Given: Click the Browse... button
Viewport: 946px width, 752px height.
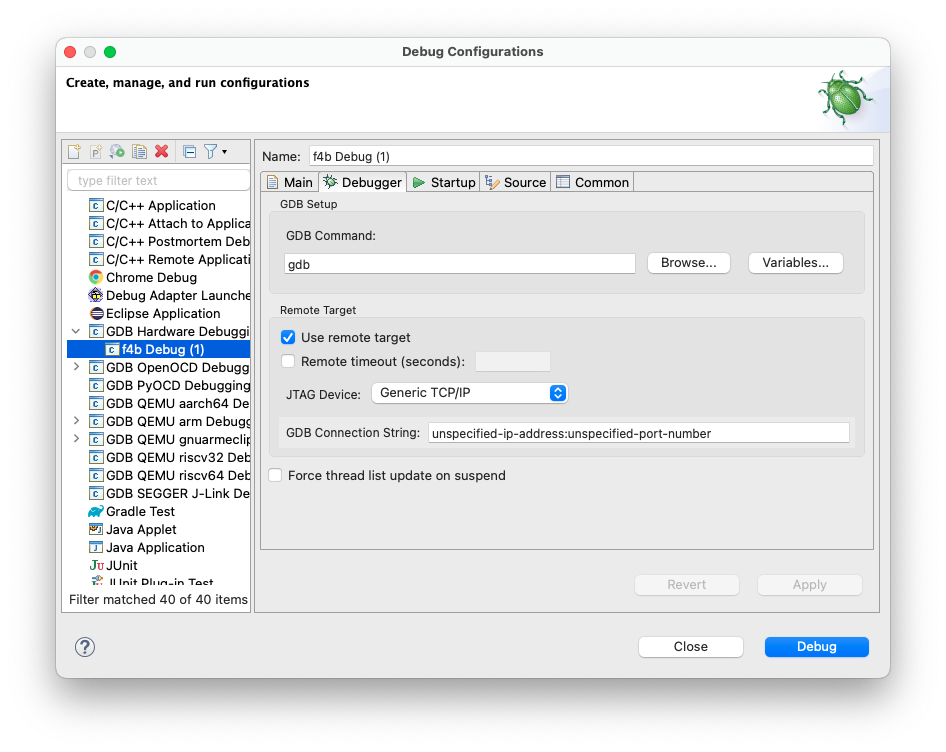Looking at the screenshot, I should (x=688, y=263).
